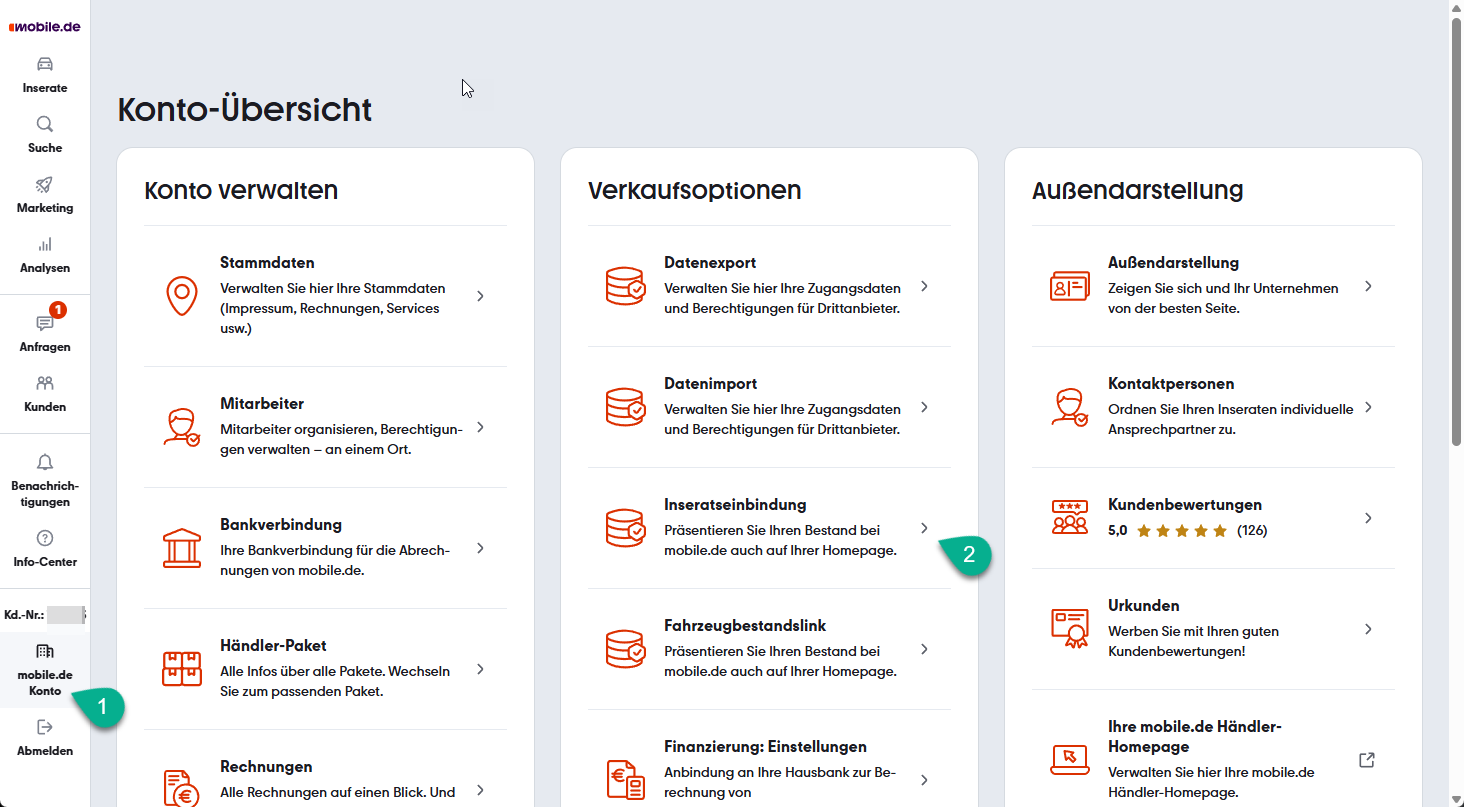Select mobile.de Konto in the sidebar
This screenshot has width=1464, height=807.
45,669
